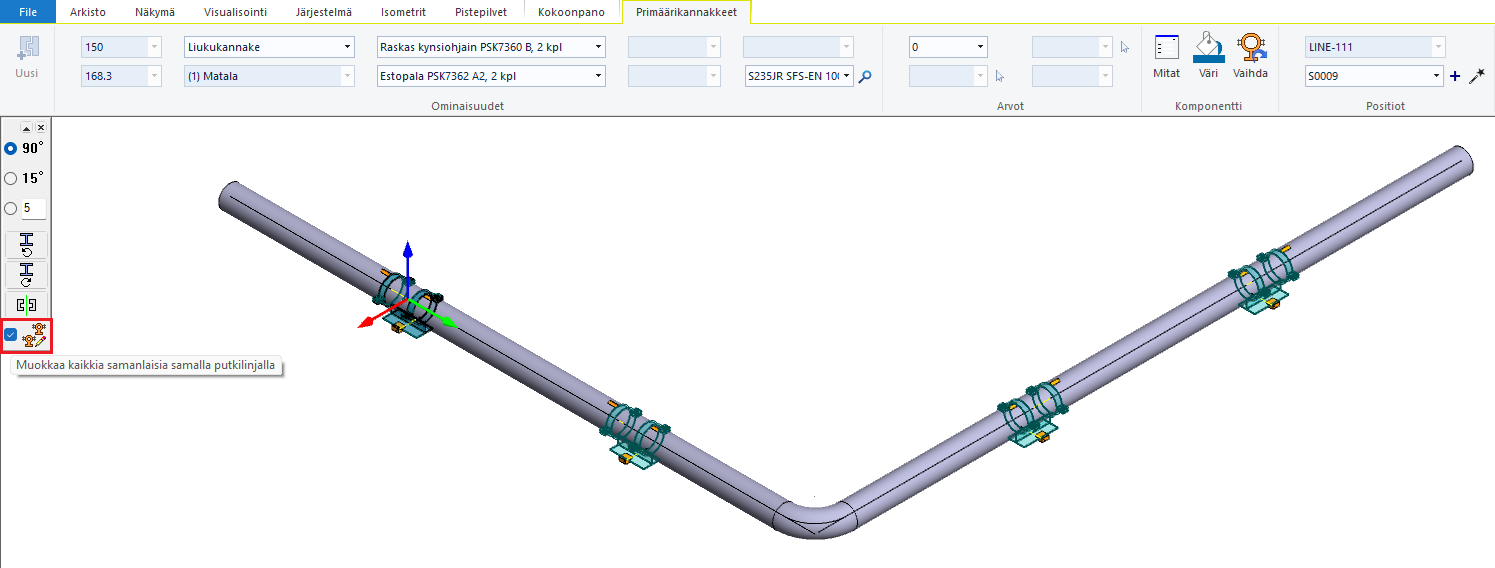Click the magic wand icon in Positiot
The image size is (1495, 568).
[x=1476, y=76]
